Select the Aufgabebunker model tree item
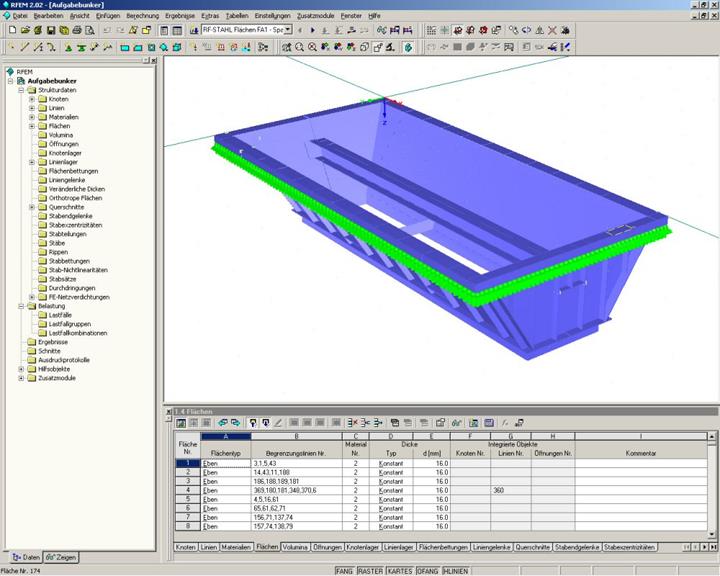Viewport: 720px width, 576px height. click(52, 81)
